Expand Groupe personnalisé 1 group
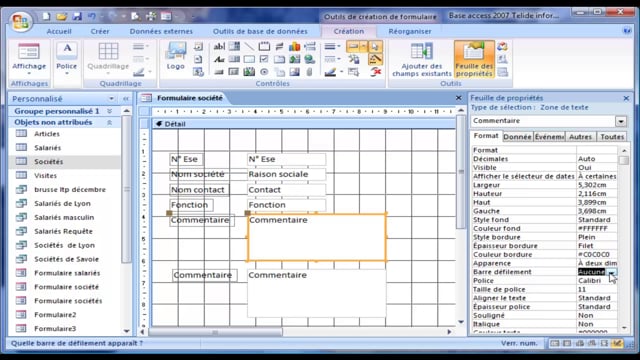The image size is (640, 360). [109, 111]
